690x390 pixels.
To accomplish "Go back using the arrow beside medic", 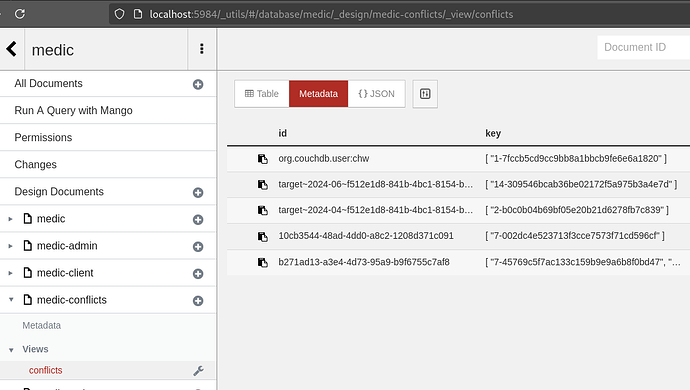I will (x=11, y=49).
